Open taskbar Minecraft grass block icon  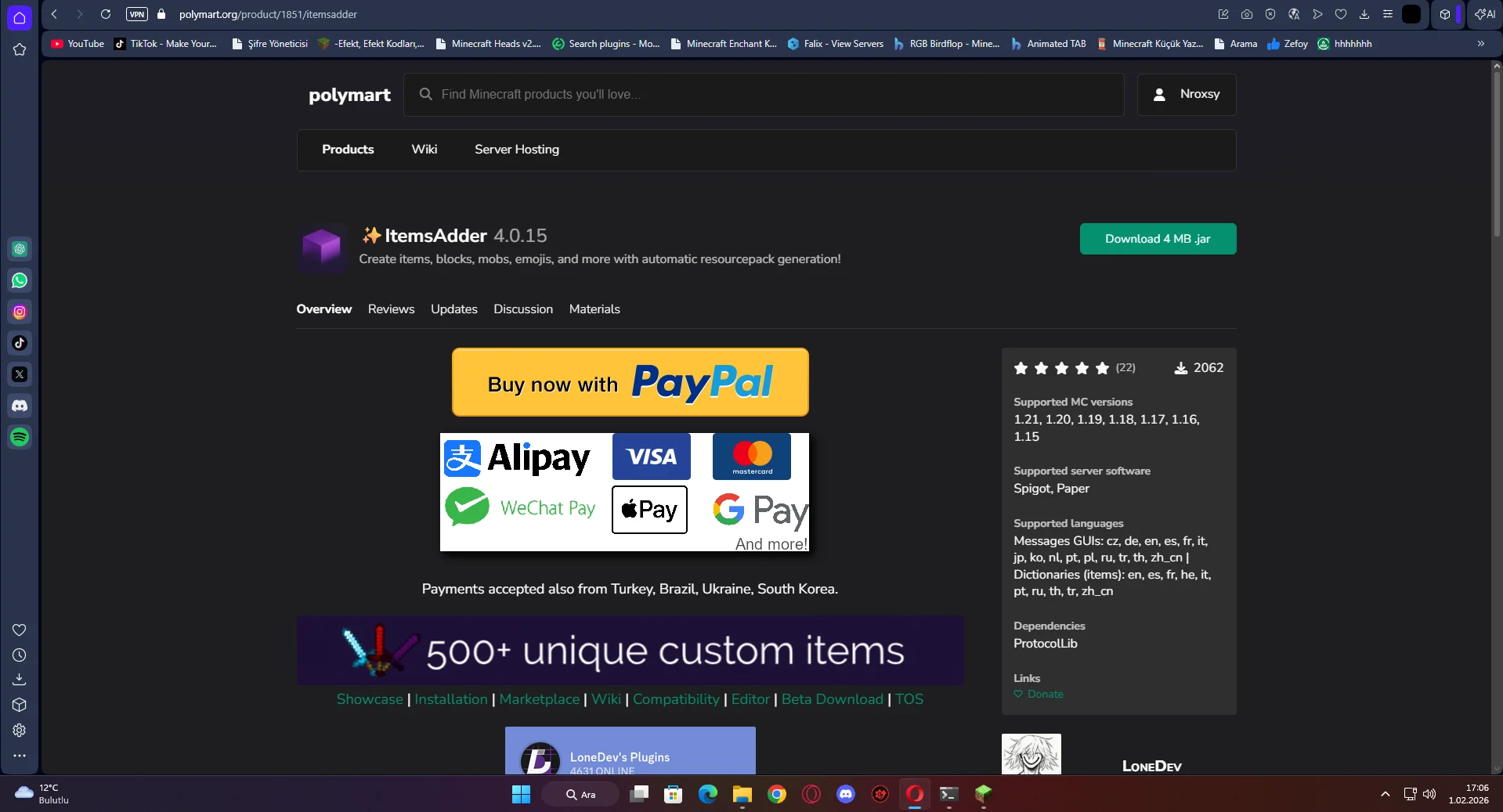[983, 795]
